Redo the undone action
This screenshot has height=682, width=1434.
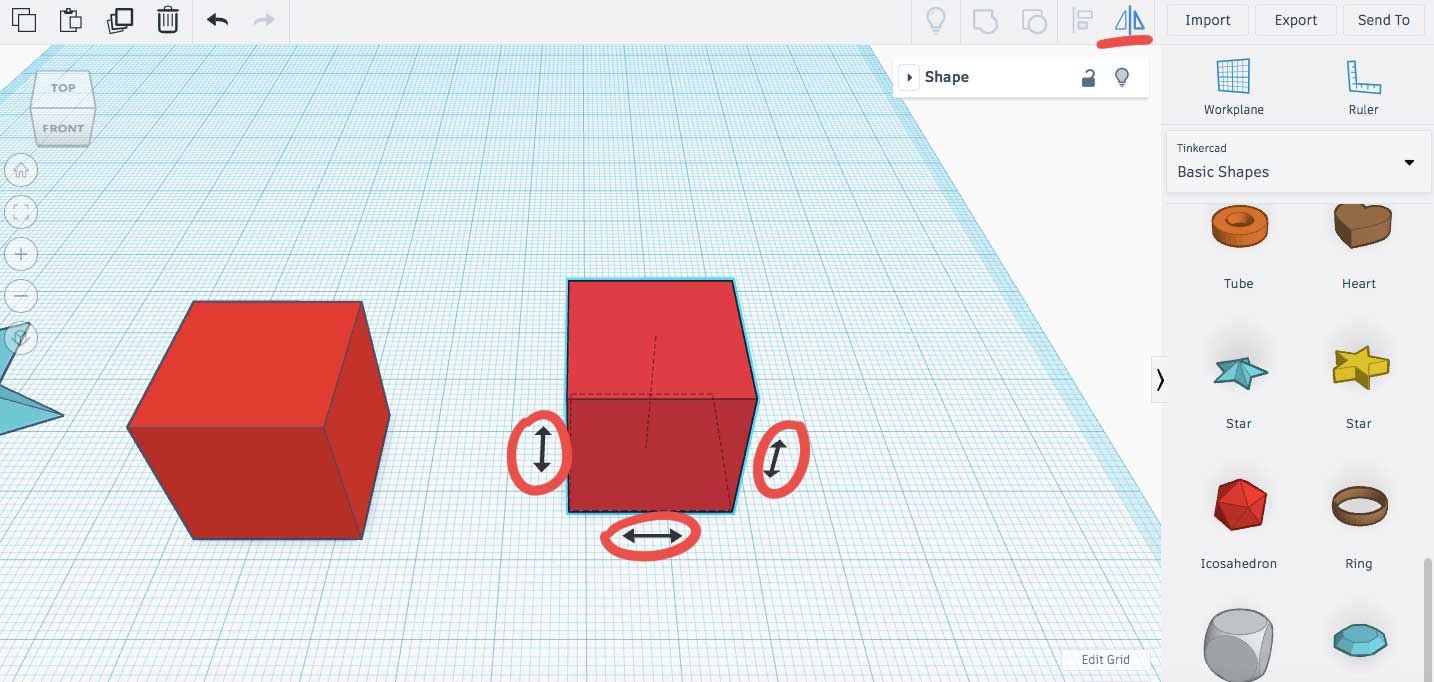pyautogui.click(x=264, y=20)
